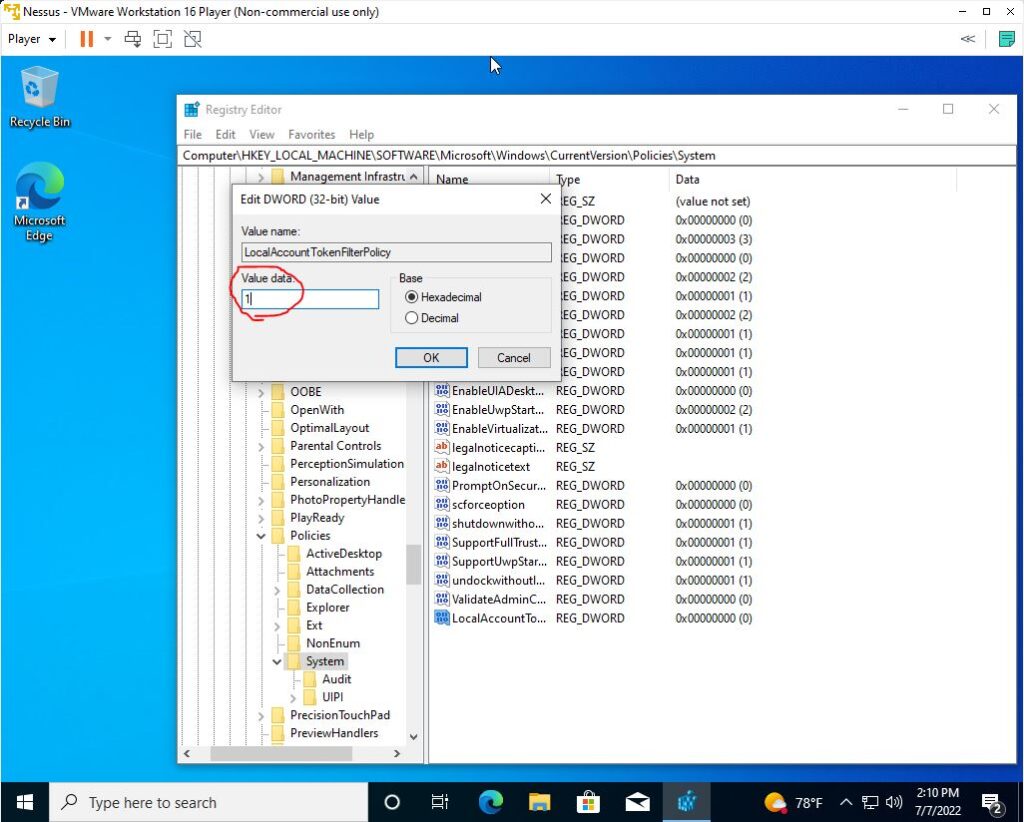Open the Favorites menu in Registry Editor
This screenshot has width=1024, height=822.
[312, 134]
